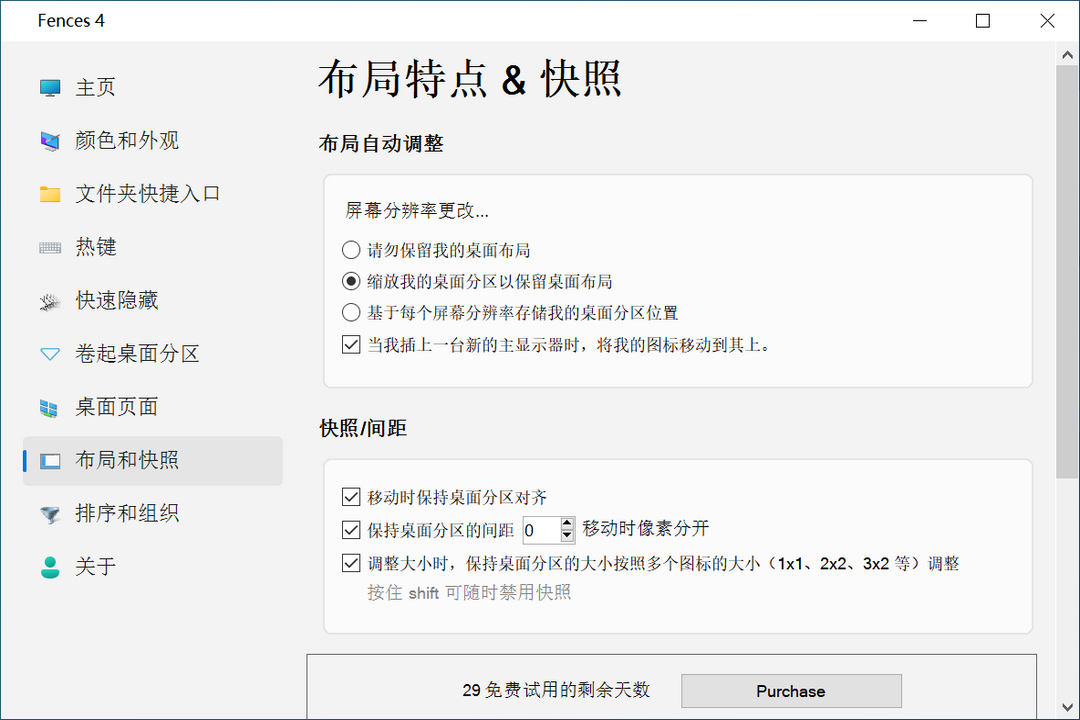Disable 移动时保持桌面分区对齐
The width and height of the screenshot is (1080, 720).
click(x=352, y=497)
